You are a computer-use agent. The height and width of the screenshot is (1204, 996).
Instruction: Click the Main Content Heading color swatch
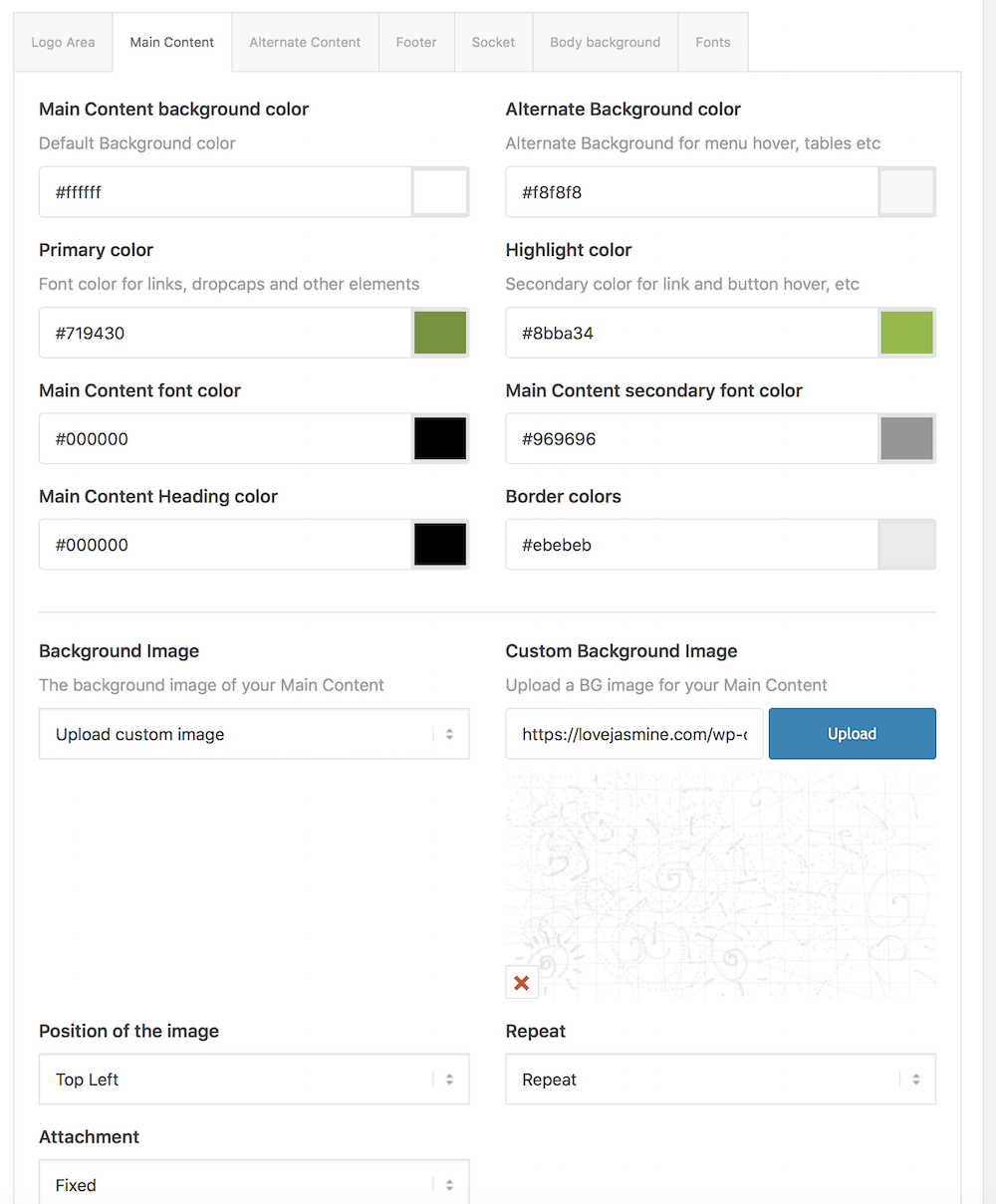click(x=440, y=544)
